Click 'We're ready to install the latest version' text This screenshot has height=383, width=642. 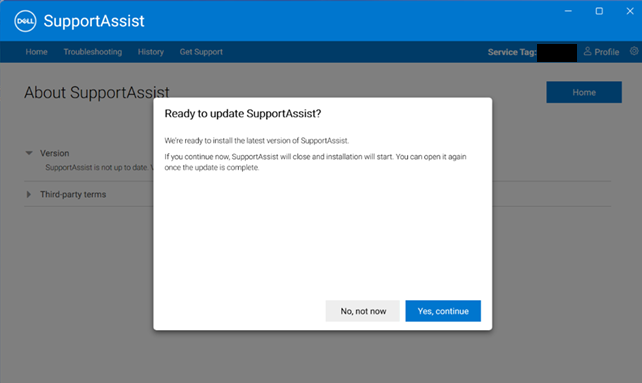[257, 141]
